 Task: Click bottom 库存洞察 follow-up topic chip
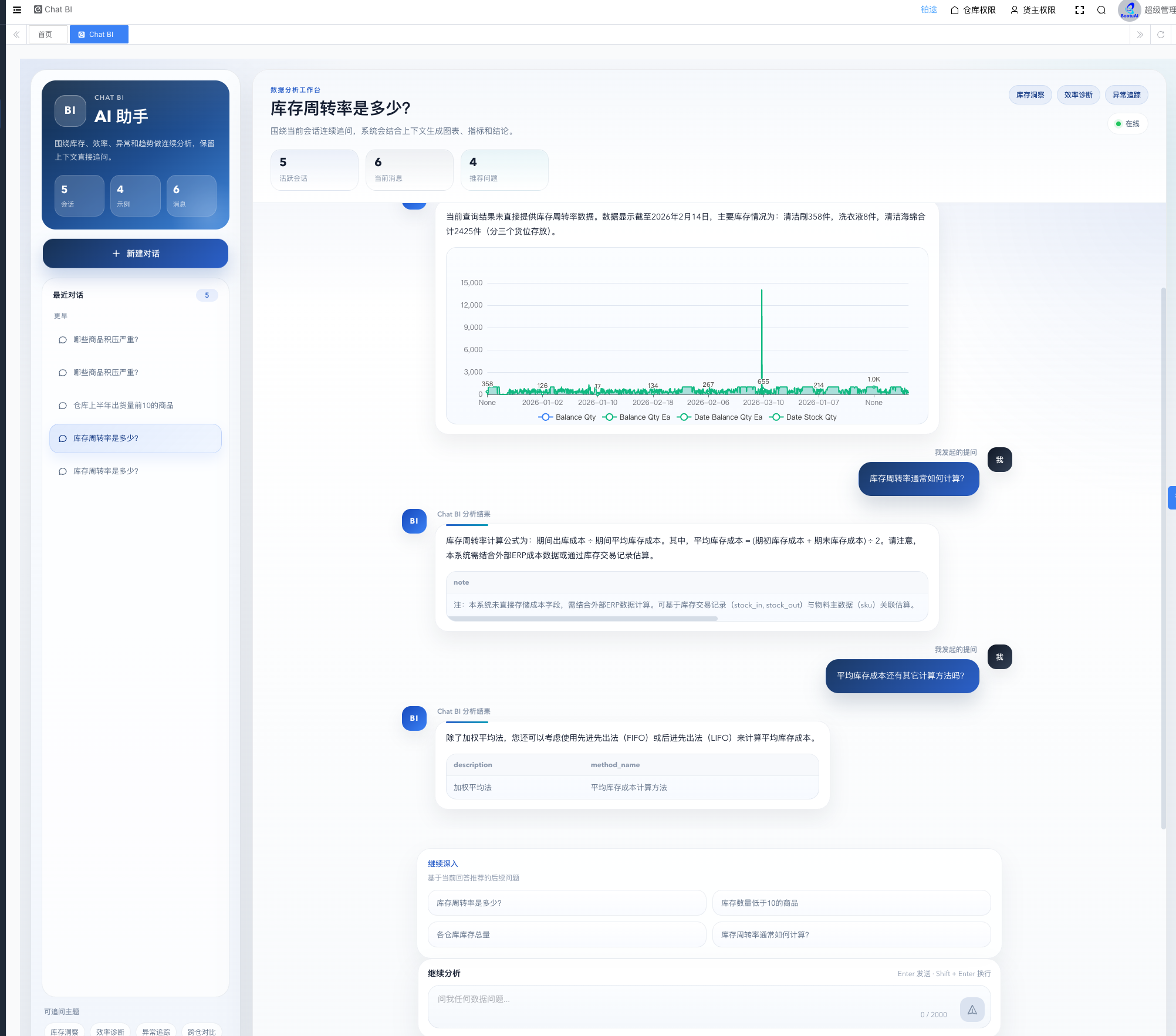pos(65,1031)
